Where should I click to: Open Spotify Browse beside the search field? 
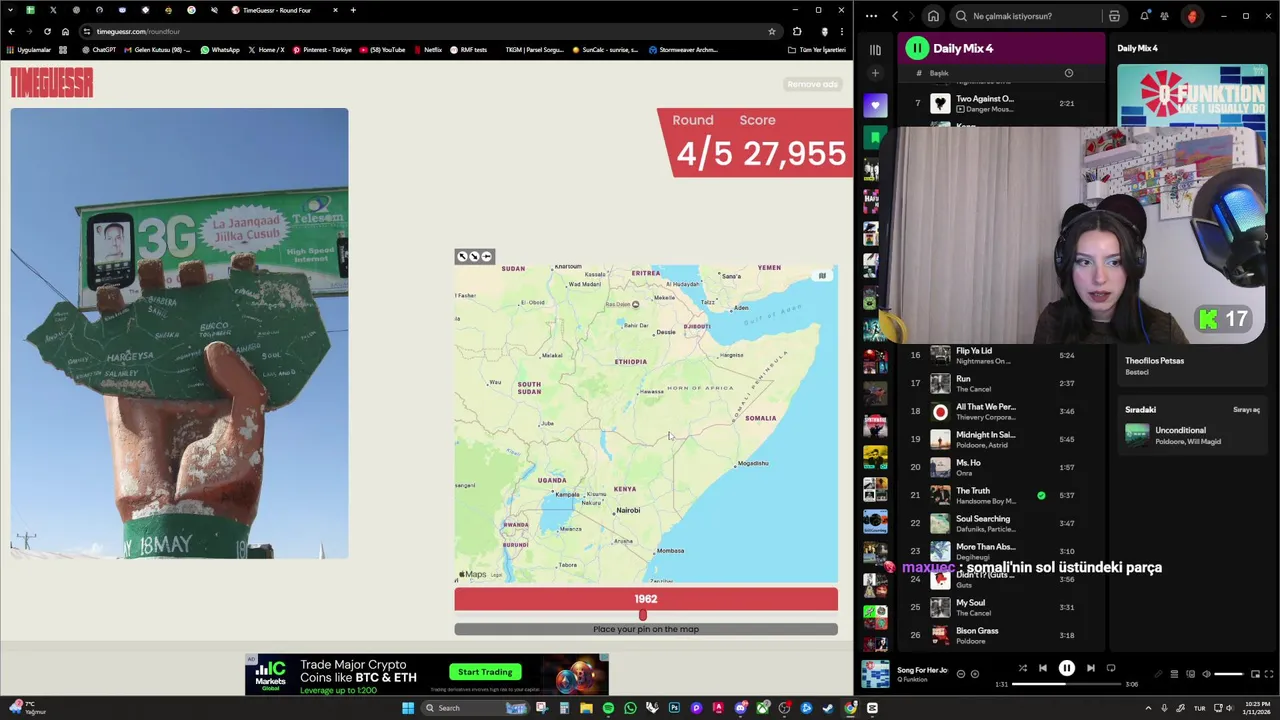tap(1114, 16)
